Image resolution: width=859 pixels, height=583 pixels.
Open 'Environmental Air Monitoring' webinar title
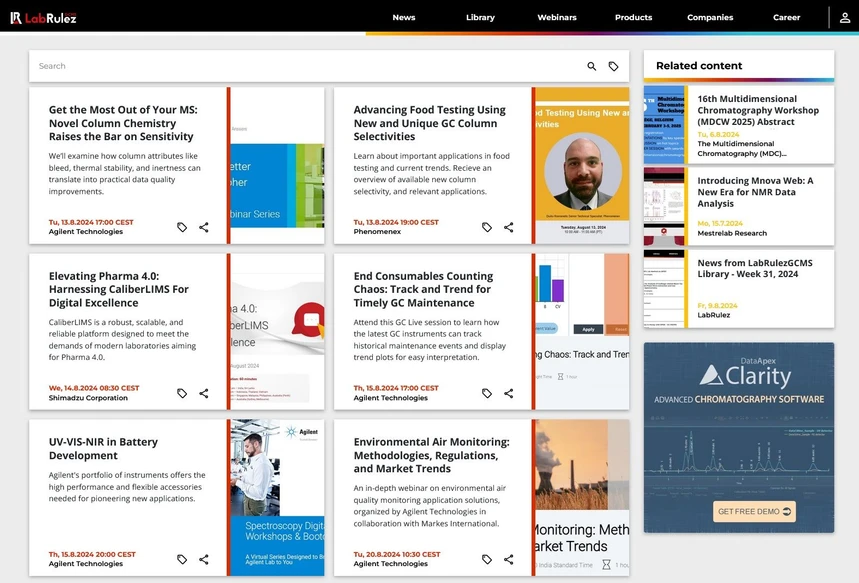[x=432, y=455]
